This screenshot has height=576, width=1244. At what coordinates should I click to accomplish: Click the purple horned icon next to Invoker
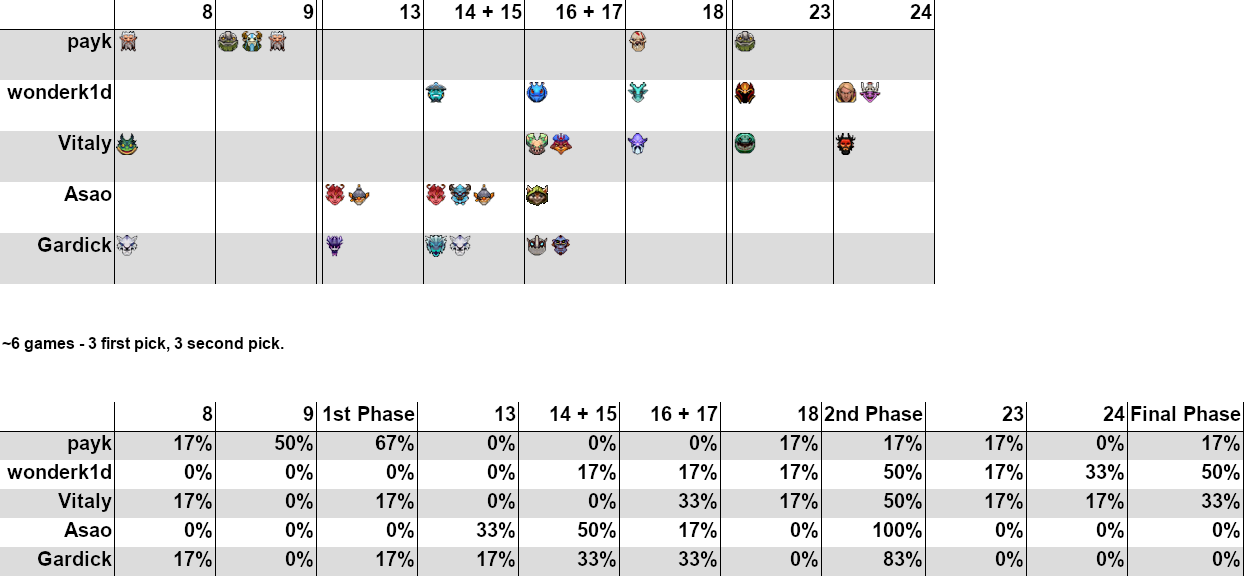point(870,93)
